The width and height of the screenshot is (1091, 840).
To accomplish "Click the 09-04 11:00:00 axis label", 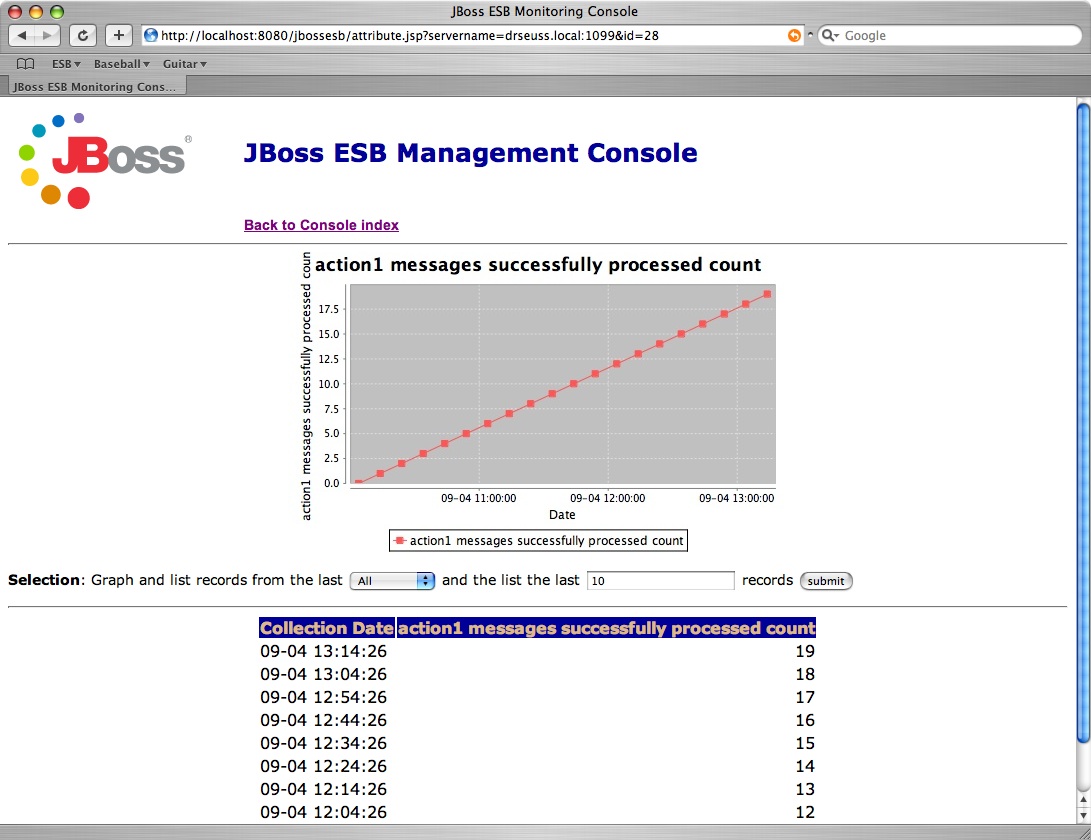I will 479,498.
